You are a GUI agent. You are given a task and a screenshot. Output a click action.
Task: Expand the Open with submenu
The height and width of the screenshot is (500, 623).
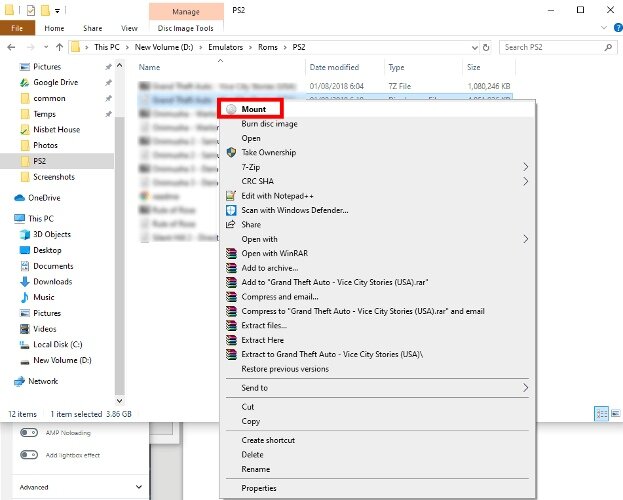coord(526,239)
